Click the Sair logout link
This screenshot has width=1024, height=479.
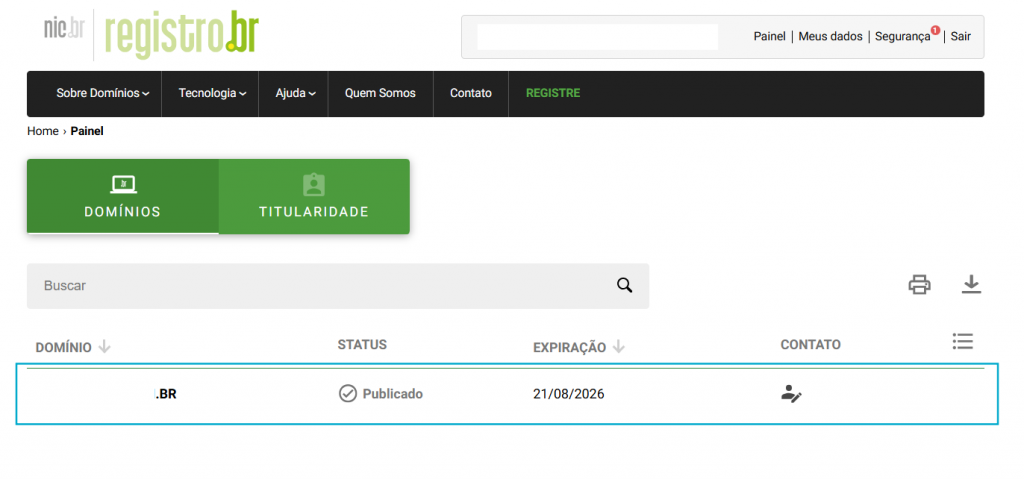tap(960, 36)
